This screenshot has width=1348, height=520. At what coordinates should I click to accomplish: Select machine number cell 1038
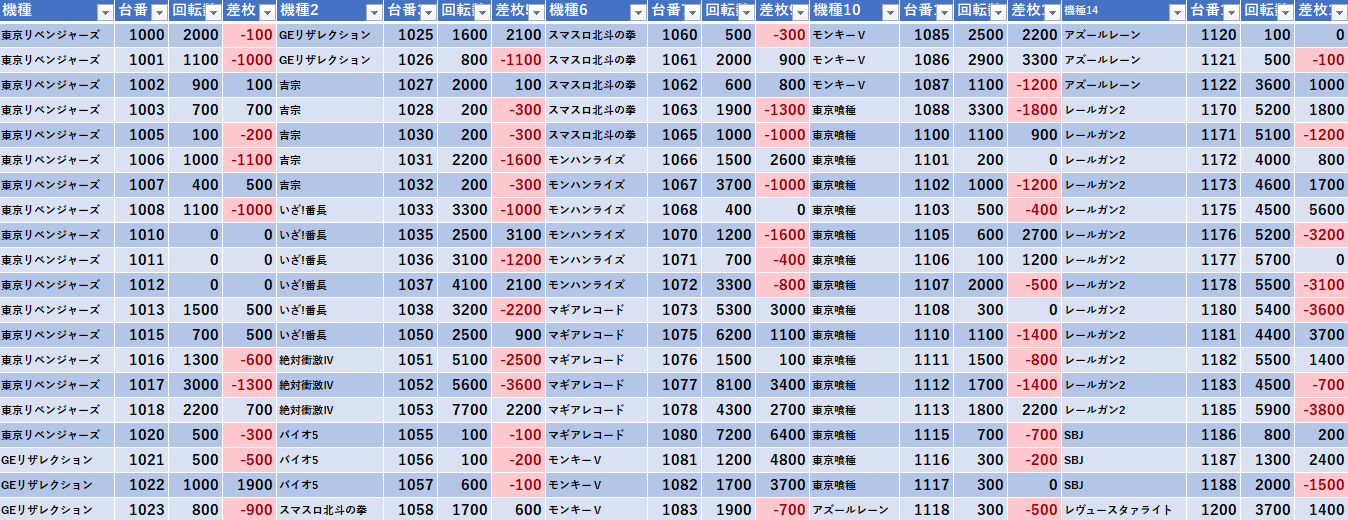pos(411,310)
